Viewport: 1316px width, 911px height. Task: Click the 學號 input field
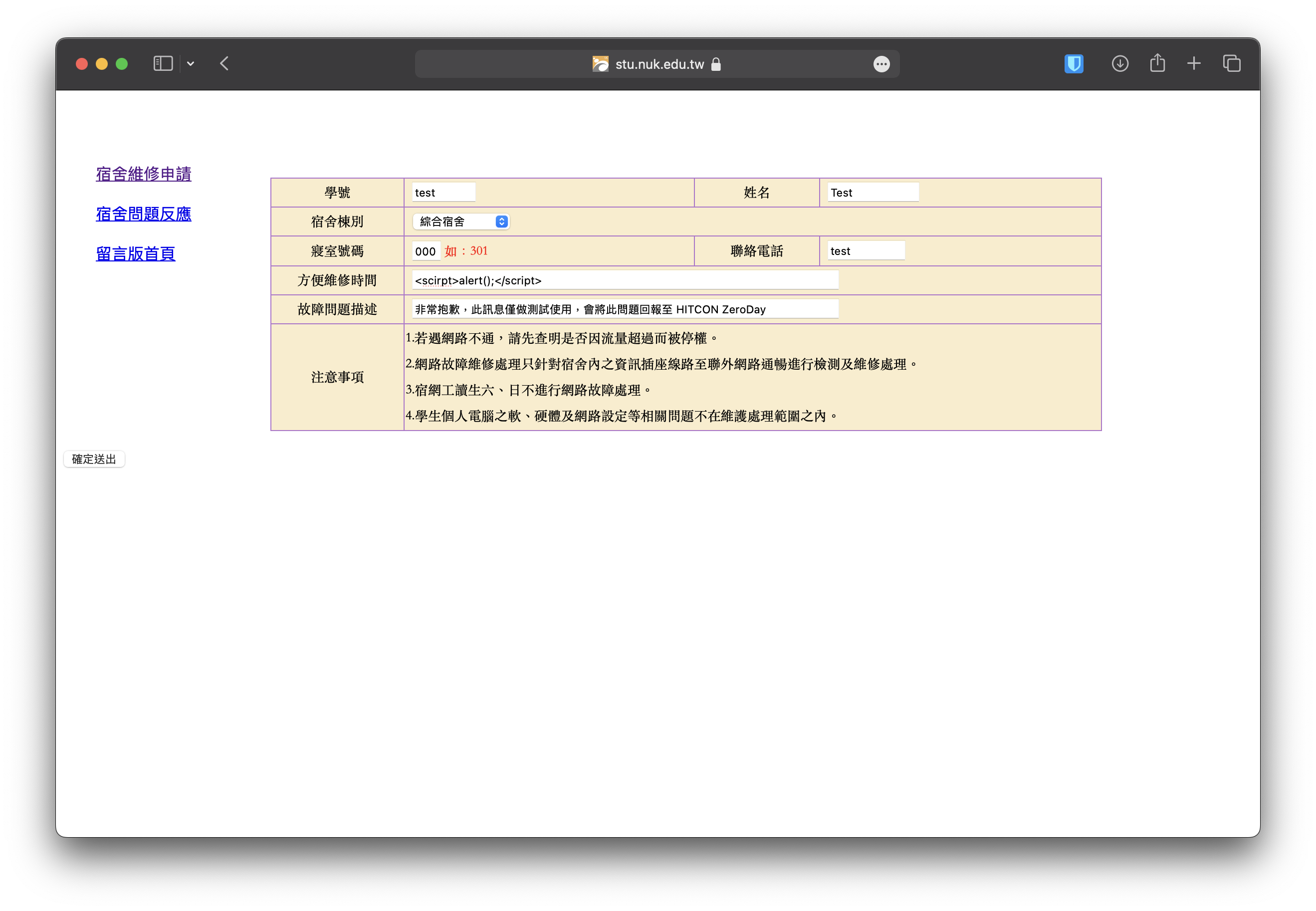click(x=443, y=193)
